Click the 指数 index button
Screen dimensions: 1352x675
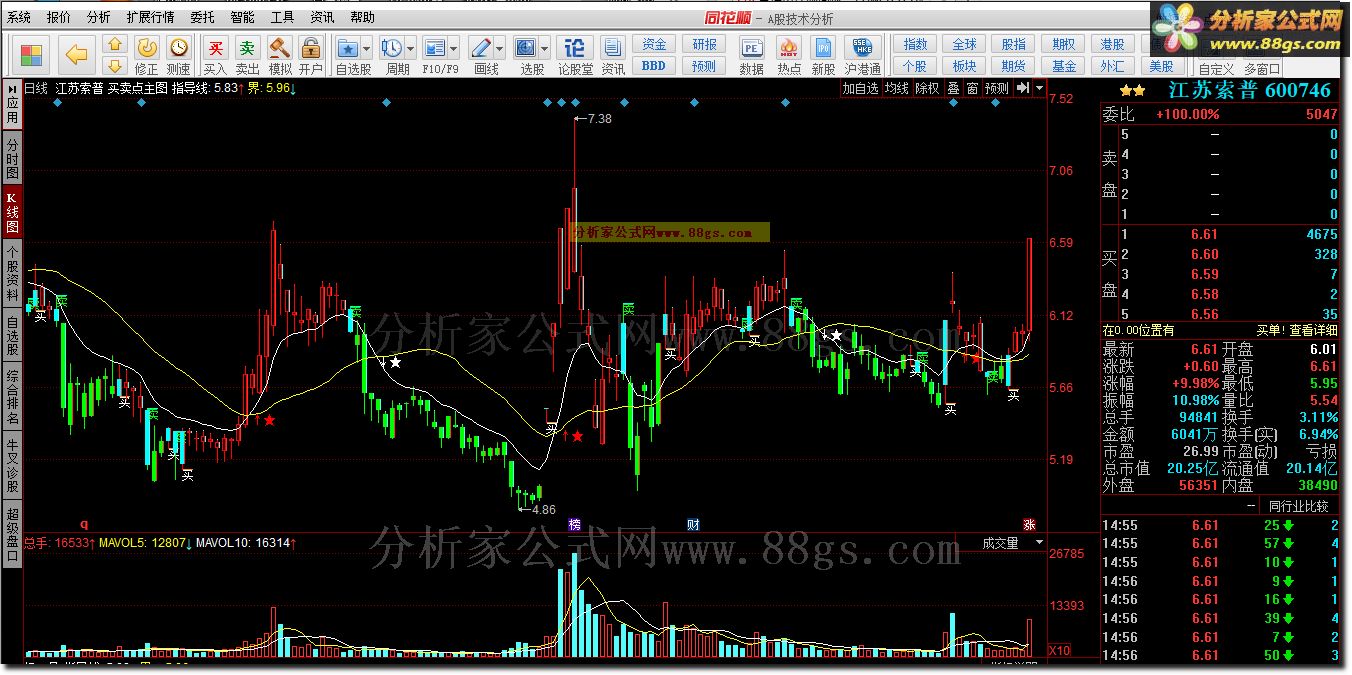pyautogui.click(x=915, y=44)
